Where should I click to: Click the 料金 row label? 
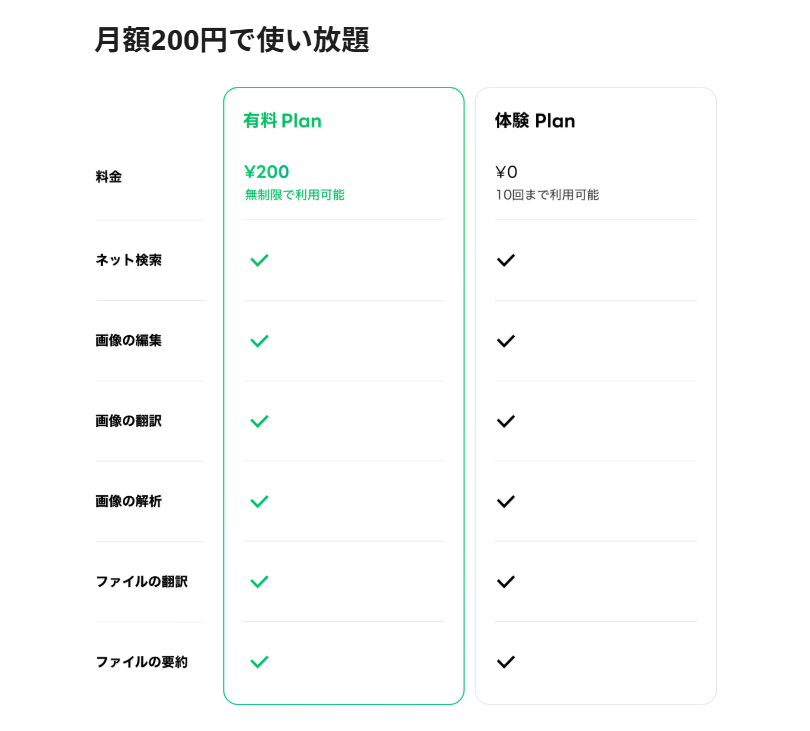108,177
